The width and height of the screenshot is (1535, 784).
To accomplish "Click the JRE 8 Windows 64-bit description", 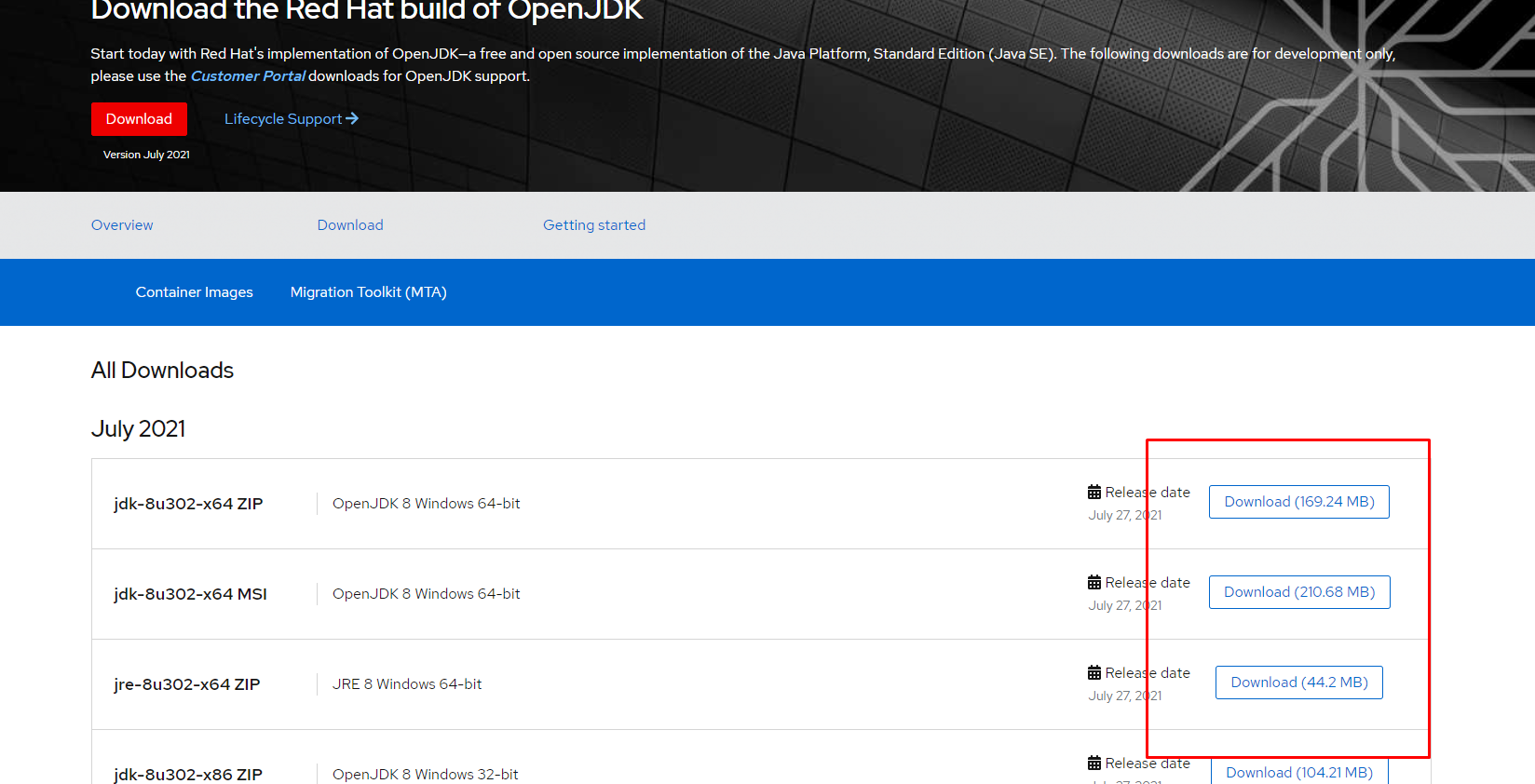I will point(407,684).
